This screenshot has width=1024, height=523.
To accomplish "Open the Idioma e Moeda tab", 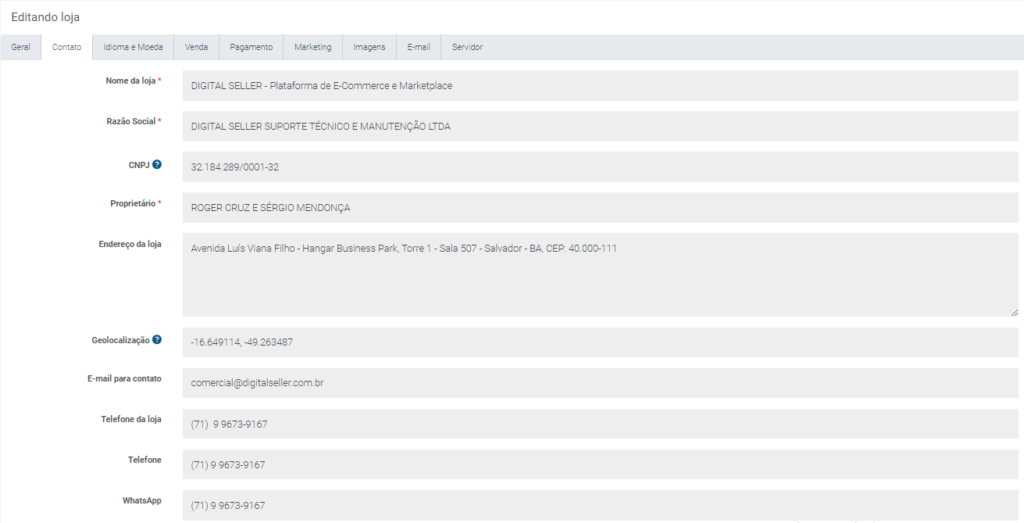I will coord(133,47).
